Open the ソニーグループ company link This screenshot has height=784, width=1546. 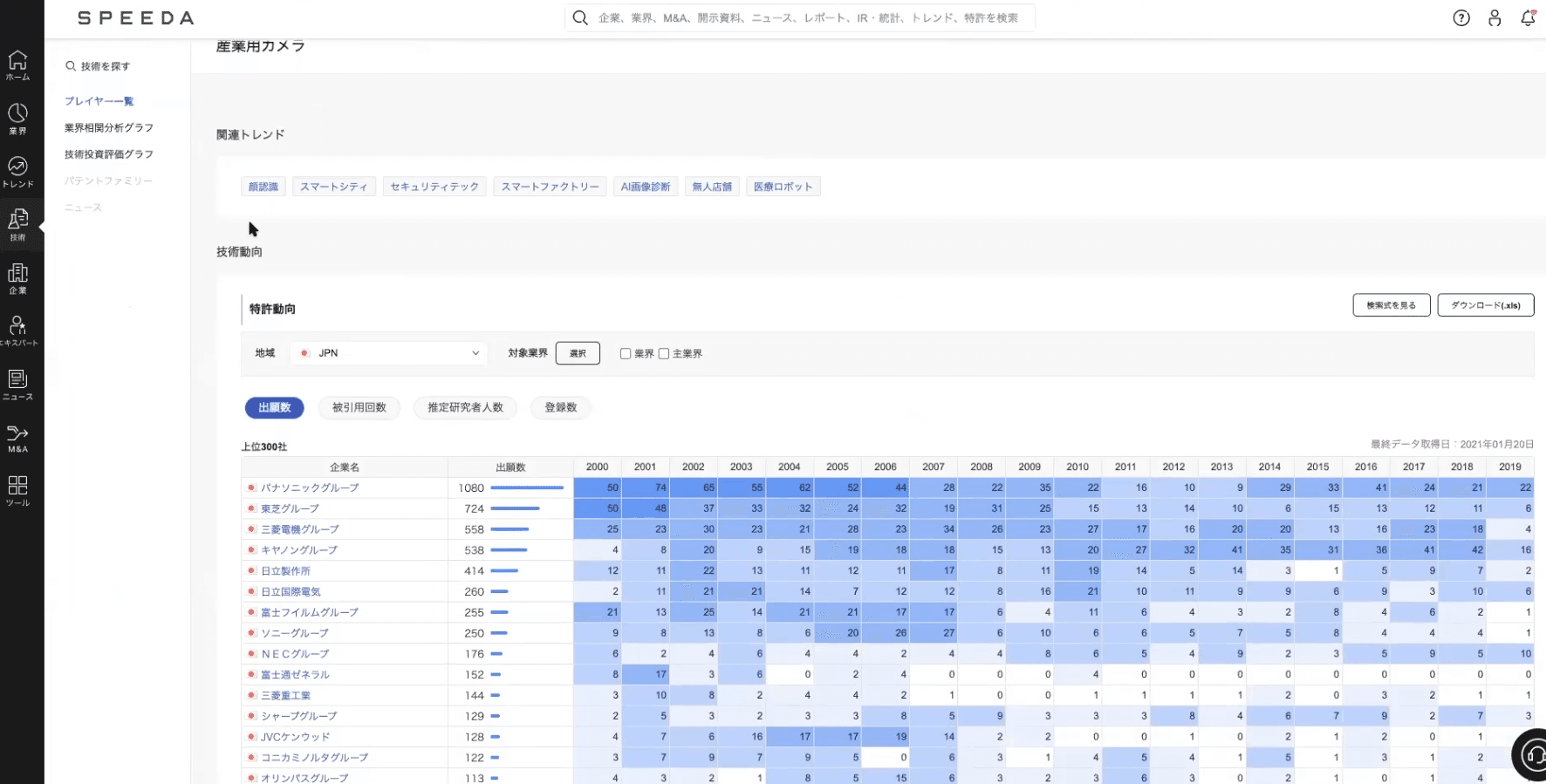click(295, 633)
